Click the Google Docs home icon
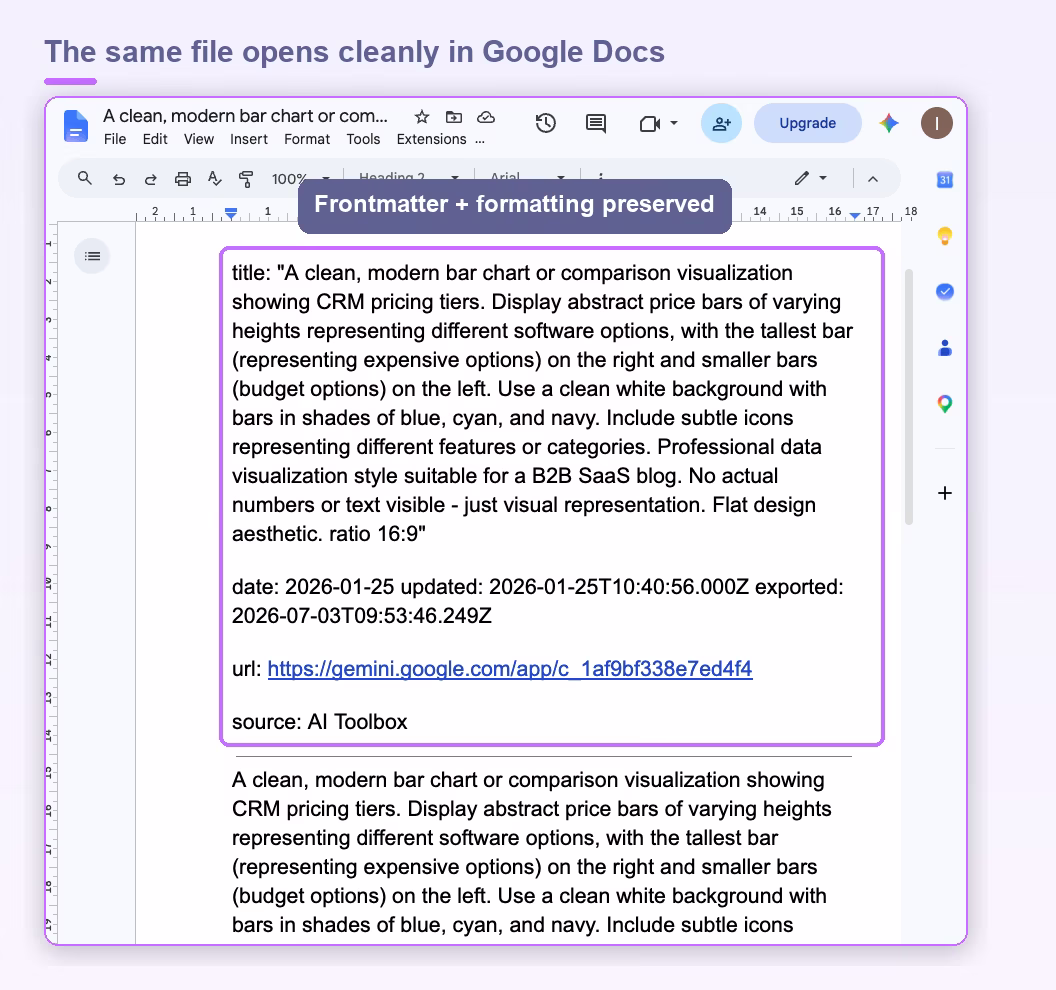Viewport: 1056px width, 990px height. (x=75, y=126)
